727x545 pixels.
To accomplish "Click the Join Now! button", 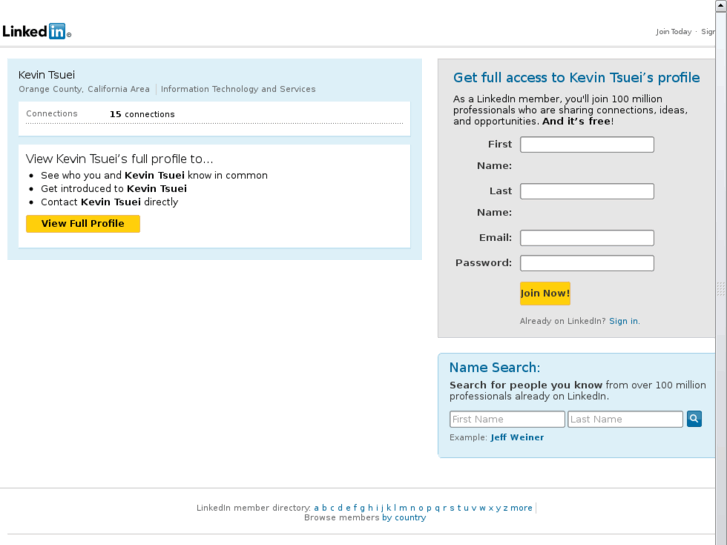I will tap(545, 293).
